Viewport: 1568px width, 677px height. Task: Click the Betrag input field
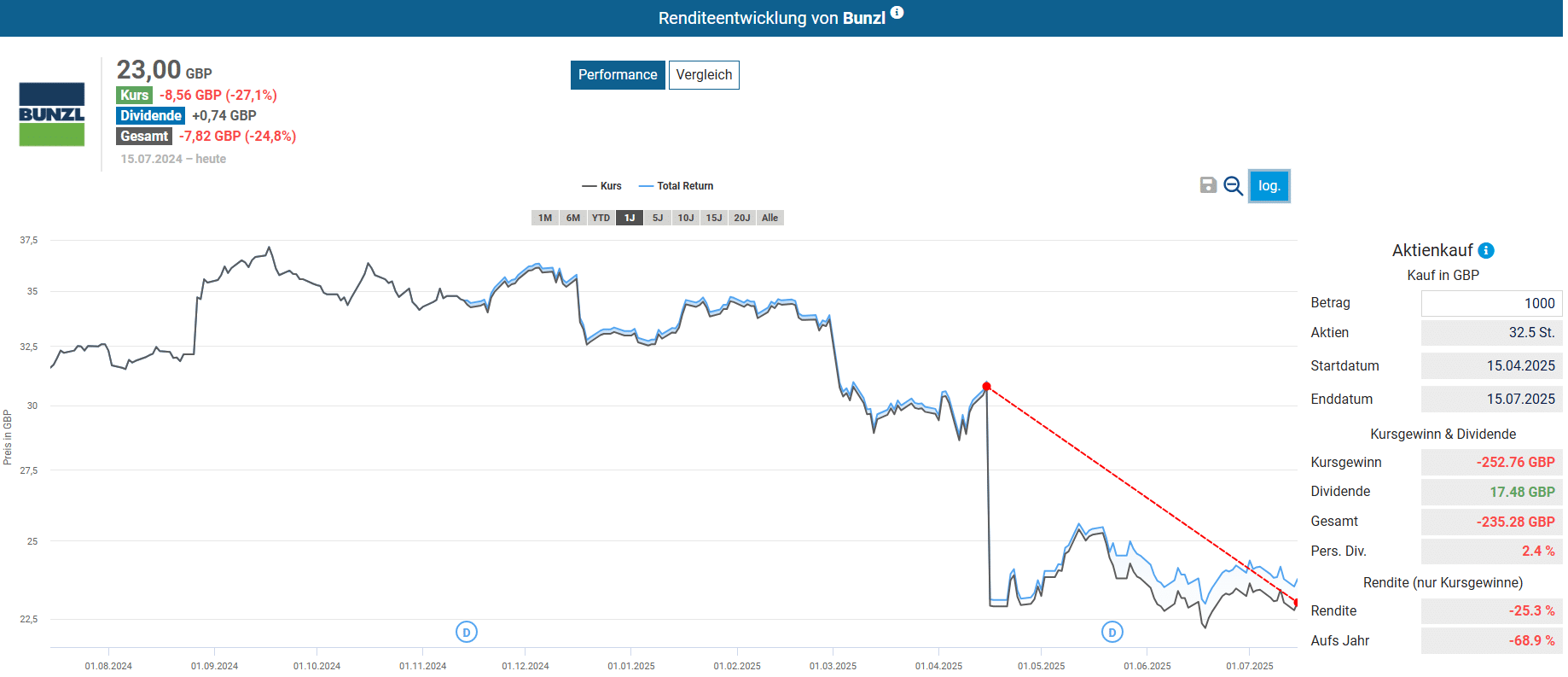(x=1490, y=303)
